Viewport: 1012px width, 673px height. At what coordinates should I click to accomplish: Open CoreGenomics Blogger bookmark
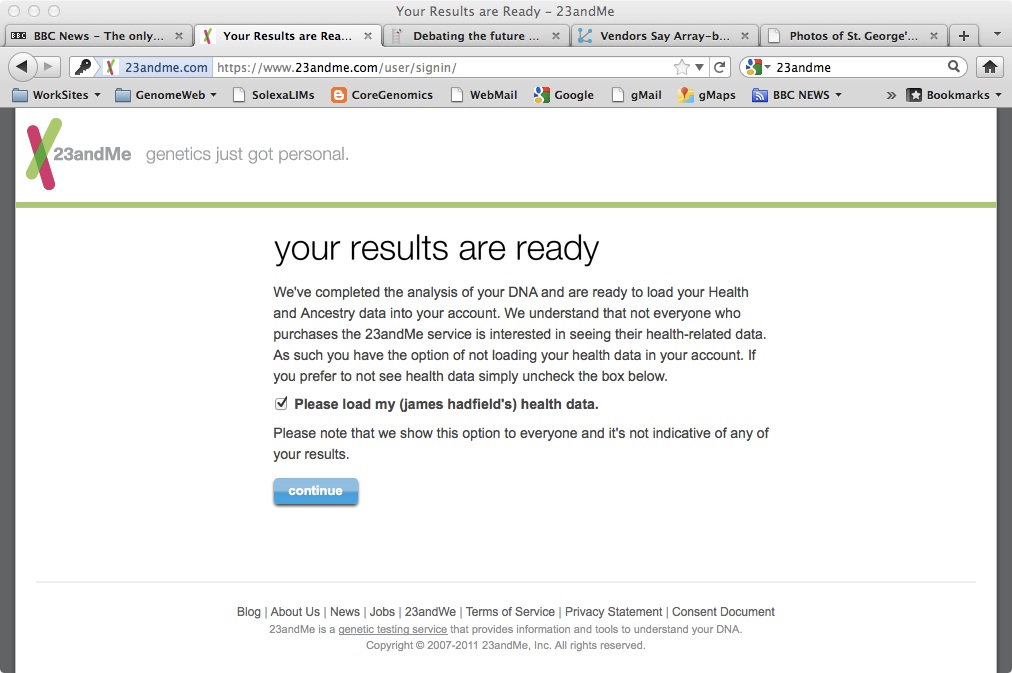pyautogui.click(x=382, y=95)
